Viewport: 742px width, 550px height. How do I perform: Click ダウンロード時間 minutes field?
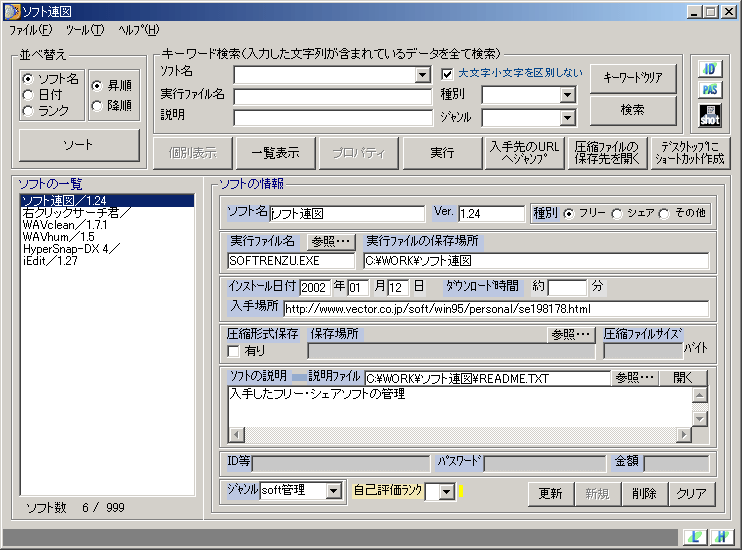click(x=567, y=287)
